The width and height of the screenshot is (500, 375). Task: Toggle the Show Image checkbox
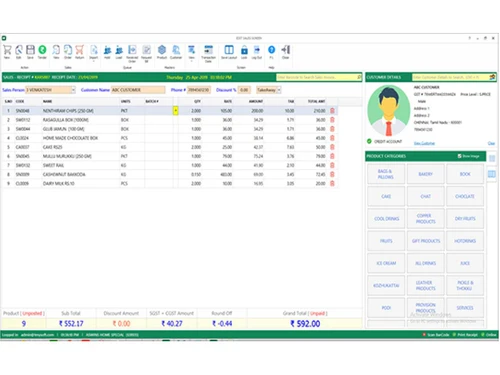460,156
